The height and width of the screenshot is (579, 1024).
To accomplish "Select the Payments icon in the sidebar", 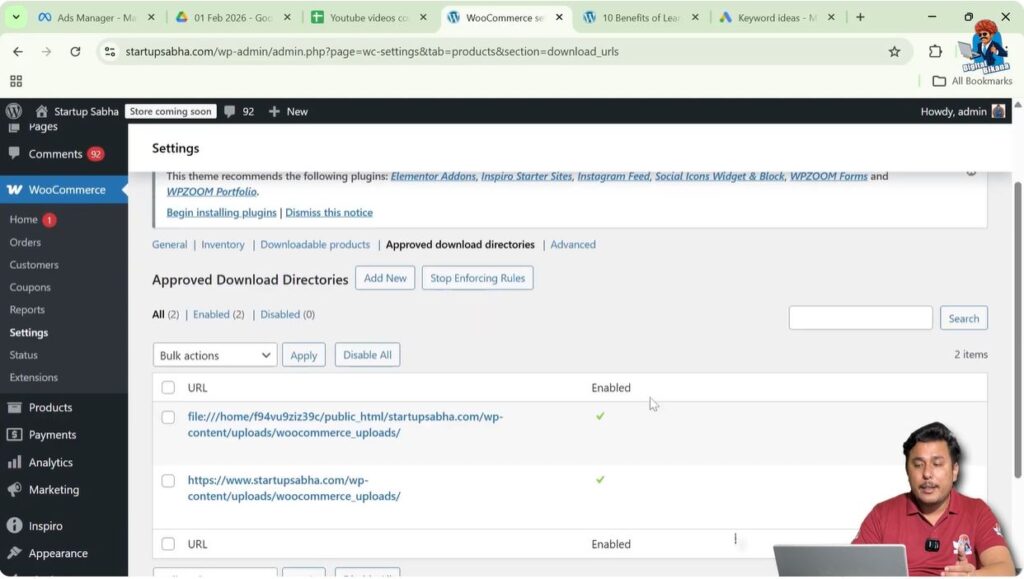I will [14, 434].
